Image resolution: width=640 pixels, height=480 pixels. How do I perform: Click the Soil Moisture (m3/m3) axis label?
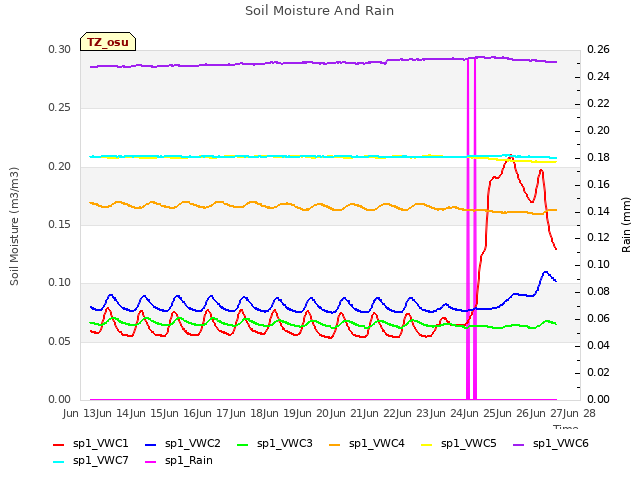click(x=14, y=226)
